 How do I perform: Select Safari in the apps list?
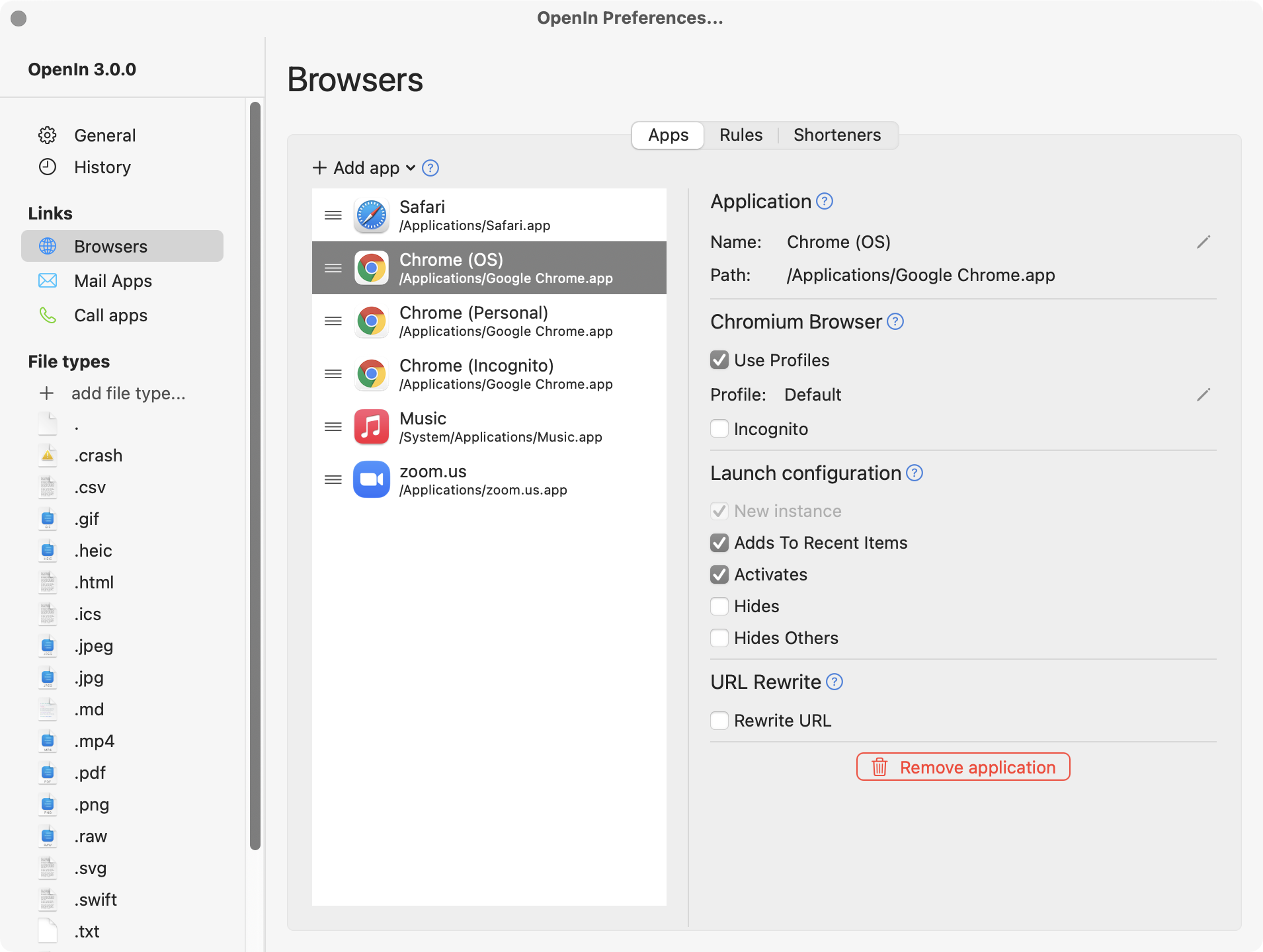click(489, 215)
